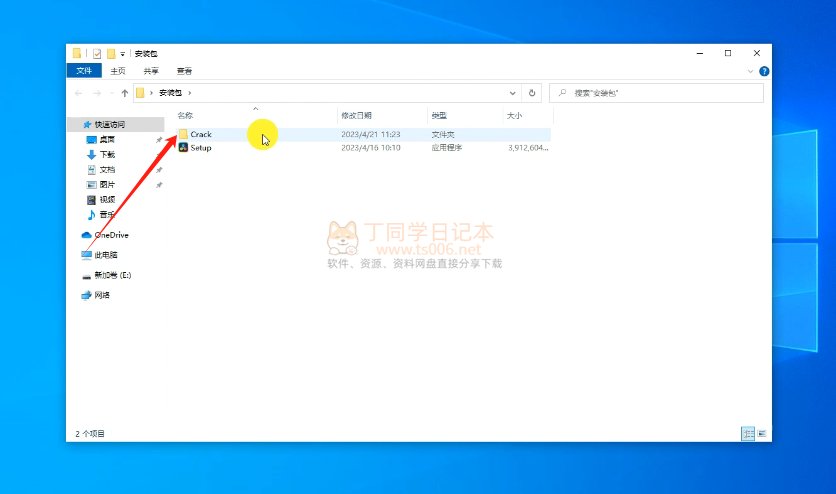Viewport: 836px width, 494px height.
Task: Click the Properties icon in the quick access toolbar
Action: pos(97,53)
